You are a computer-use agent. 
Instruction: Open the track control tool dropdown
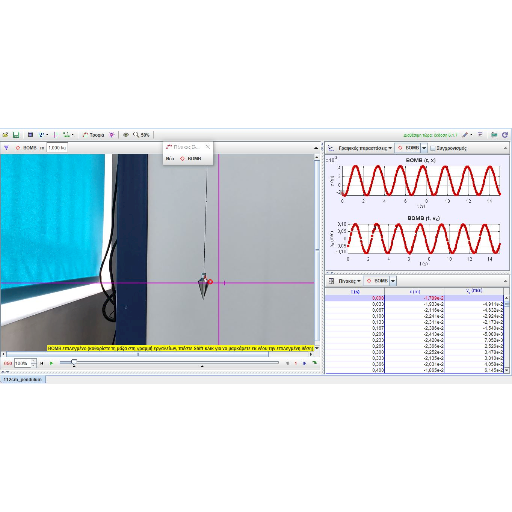click(68, 135)
